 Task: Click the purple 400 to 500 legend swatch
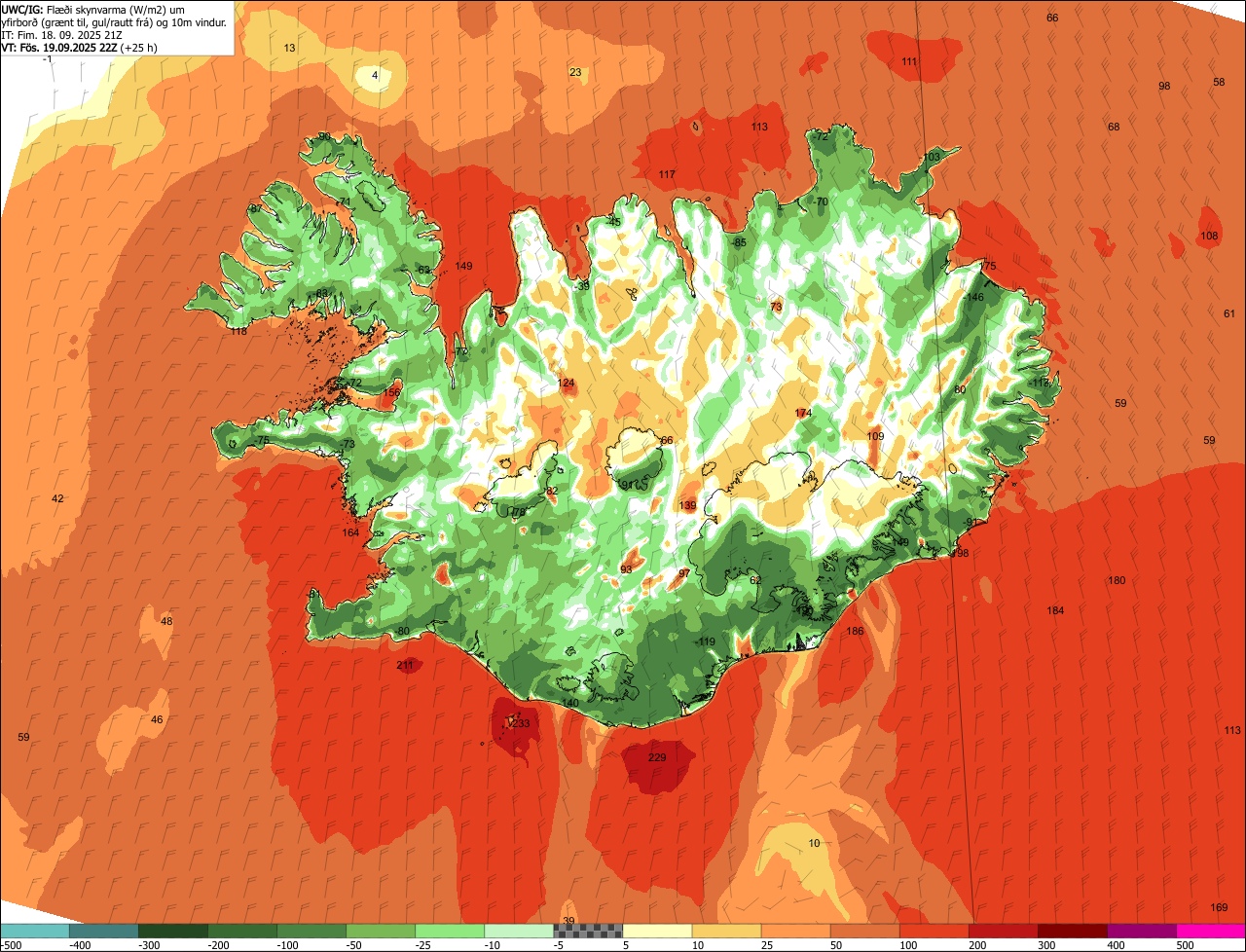1142,931
